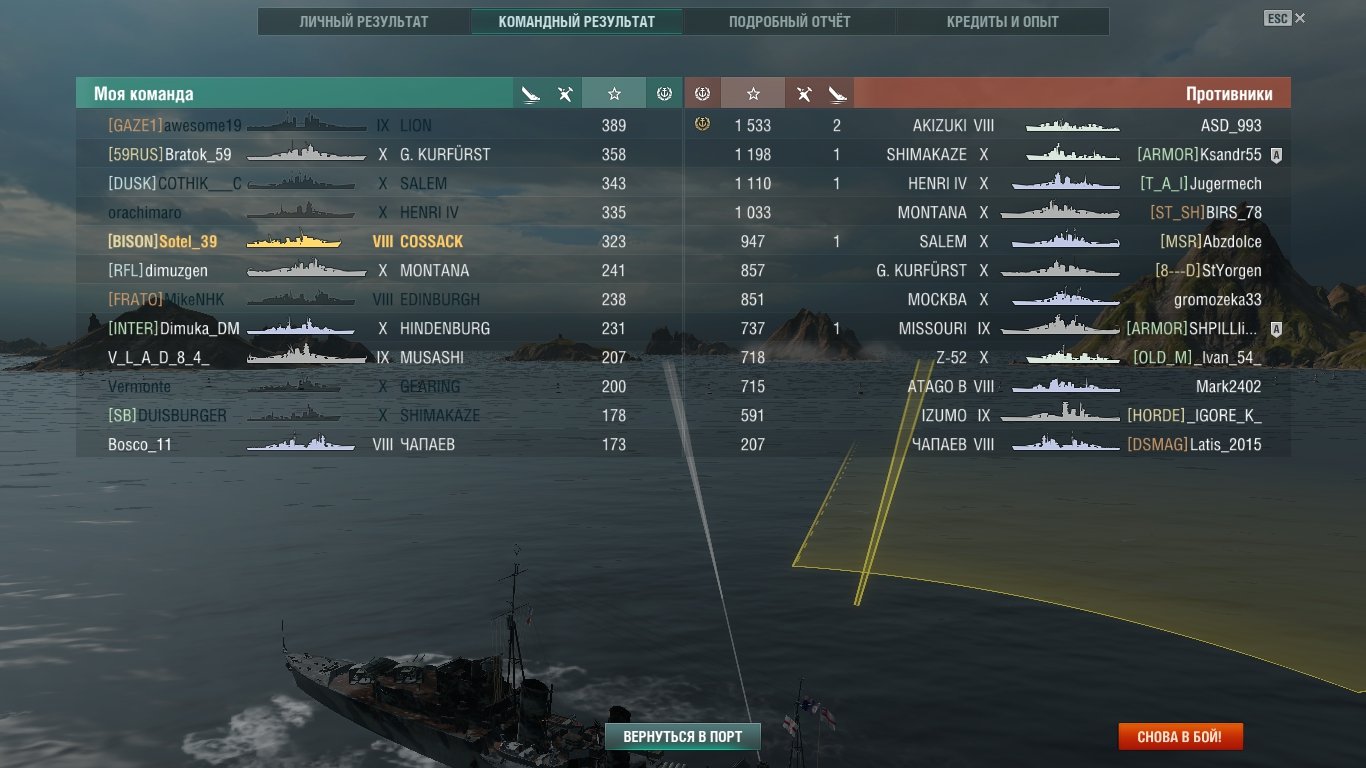Image resolution: width=1366 pixels, height=768 pixels.
Task: Sort my team by star experience column
Action: point(614,94)
